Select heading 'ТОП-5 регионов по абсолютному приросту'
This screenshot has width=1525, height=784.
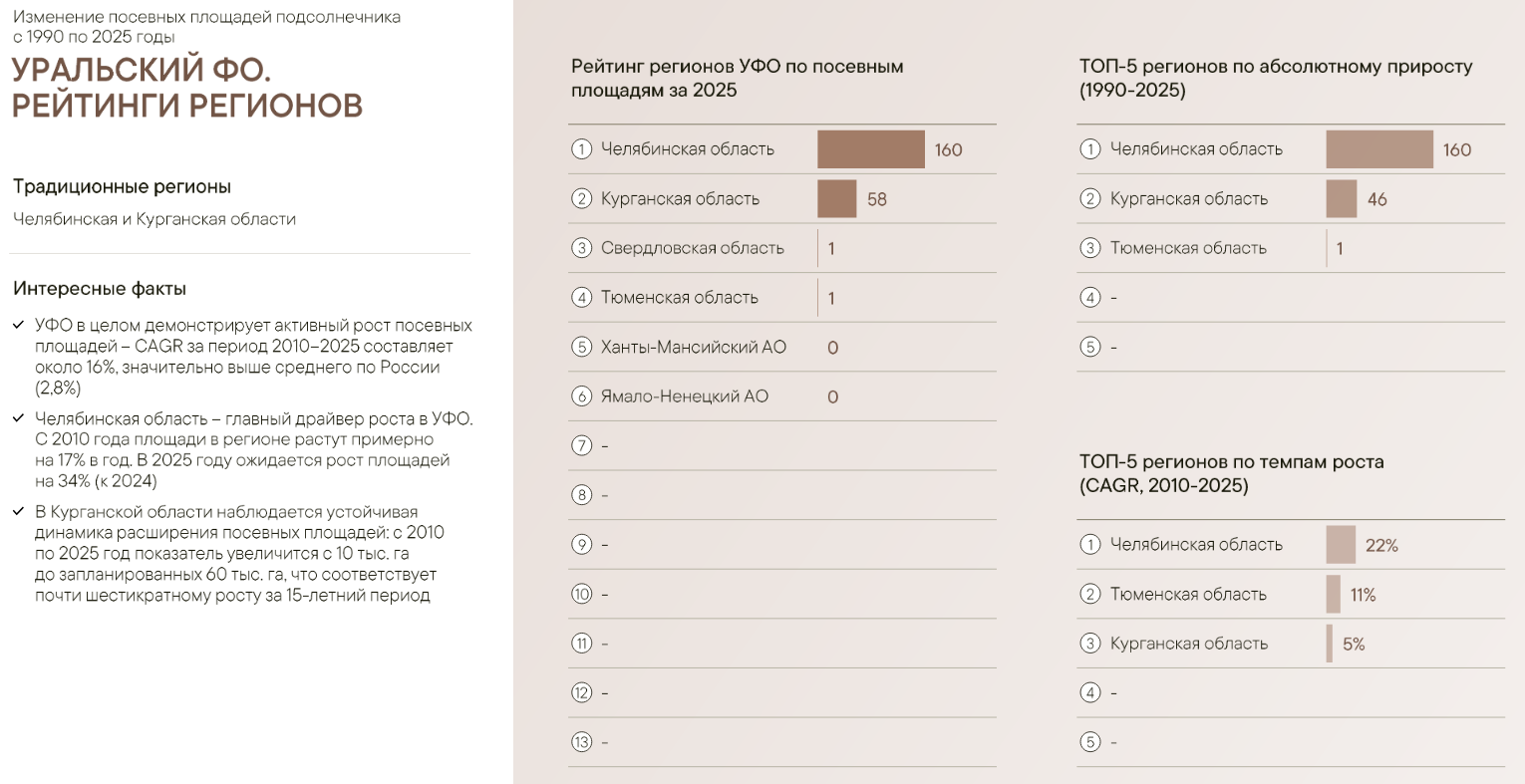point(1276,78)
